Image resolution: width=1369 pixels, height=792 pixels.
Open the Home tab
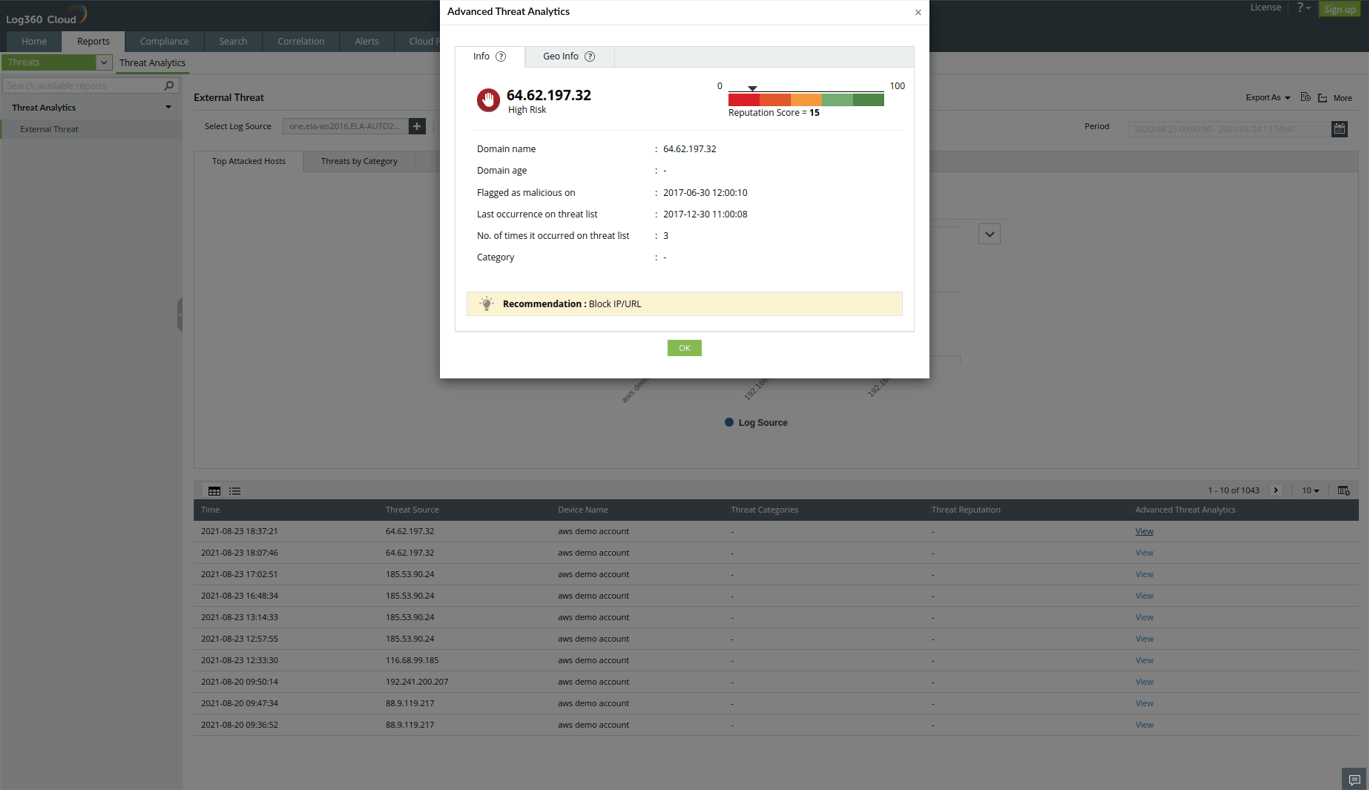tap(34, 42)
